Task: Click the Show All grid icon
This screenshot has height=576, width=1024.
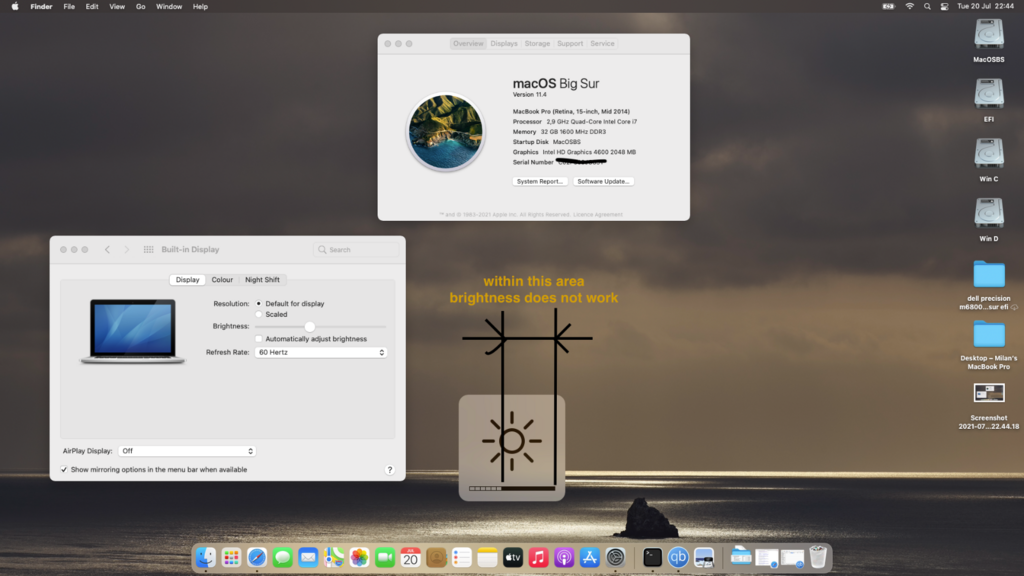Action: coord(148,250)
